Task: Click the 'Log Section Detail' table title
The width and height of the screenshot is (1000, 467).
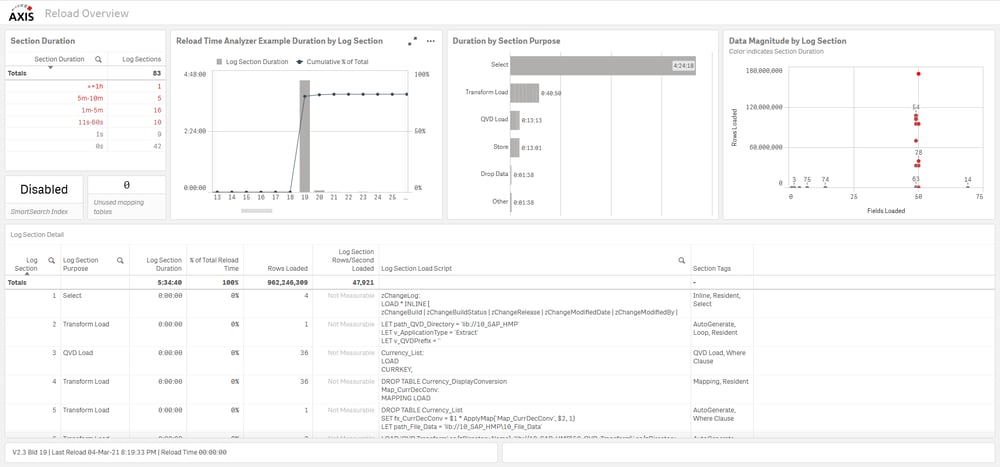Action: click(37, 235)
